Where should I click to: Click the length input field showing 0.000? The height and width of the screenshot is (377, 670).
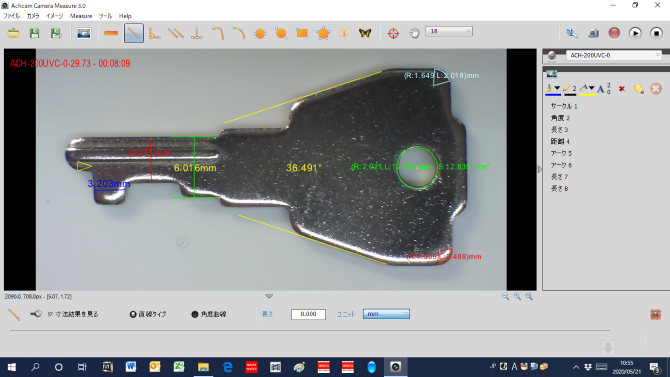point(308,314)
